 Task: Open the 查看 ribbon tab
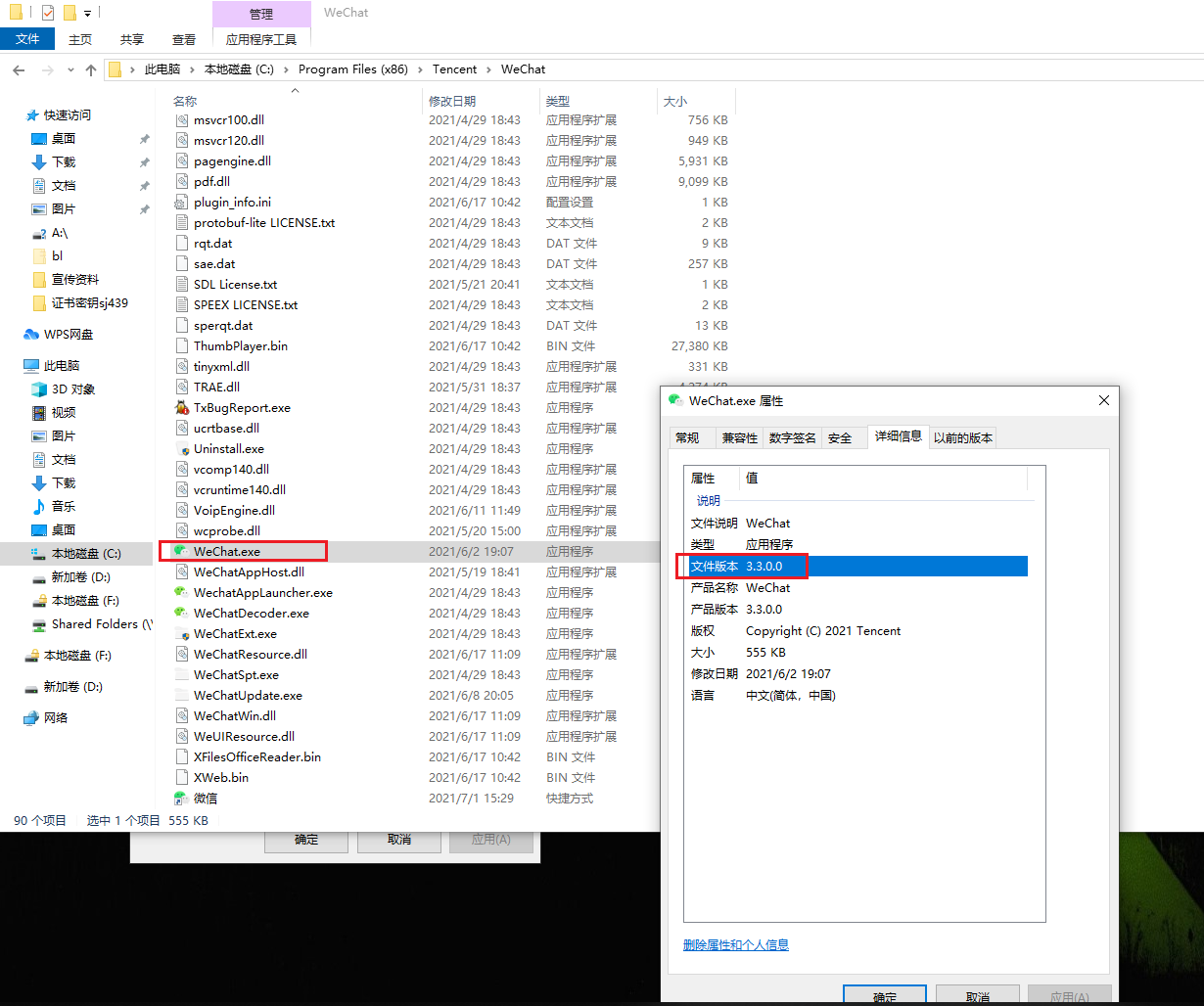tap(184, 39)
